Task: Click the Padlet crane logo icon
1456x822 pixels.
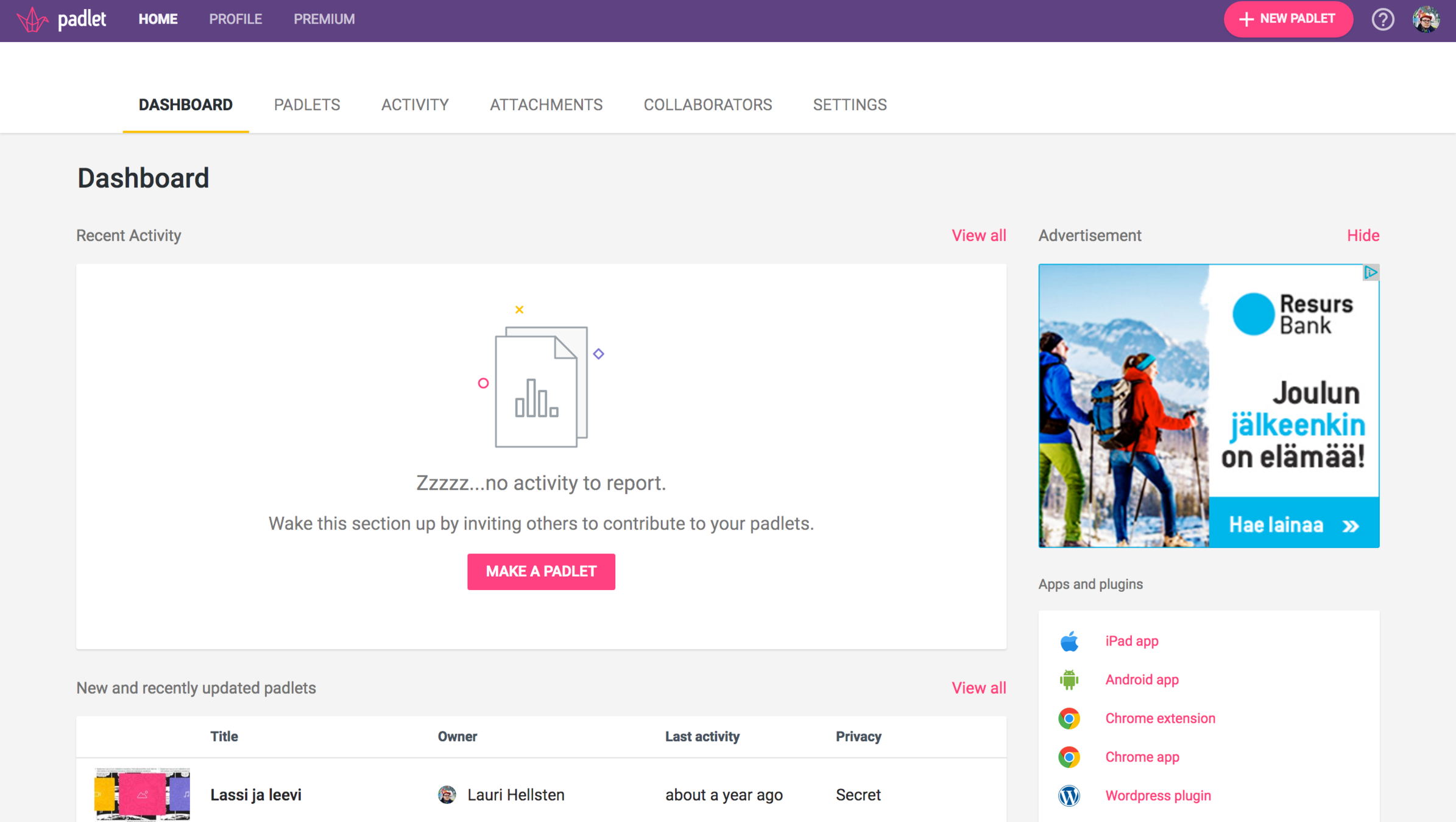Action: pos(32,20)
